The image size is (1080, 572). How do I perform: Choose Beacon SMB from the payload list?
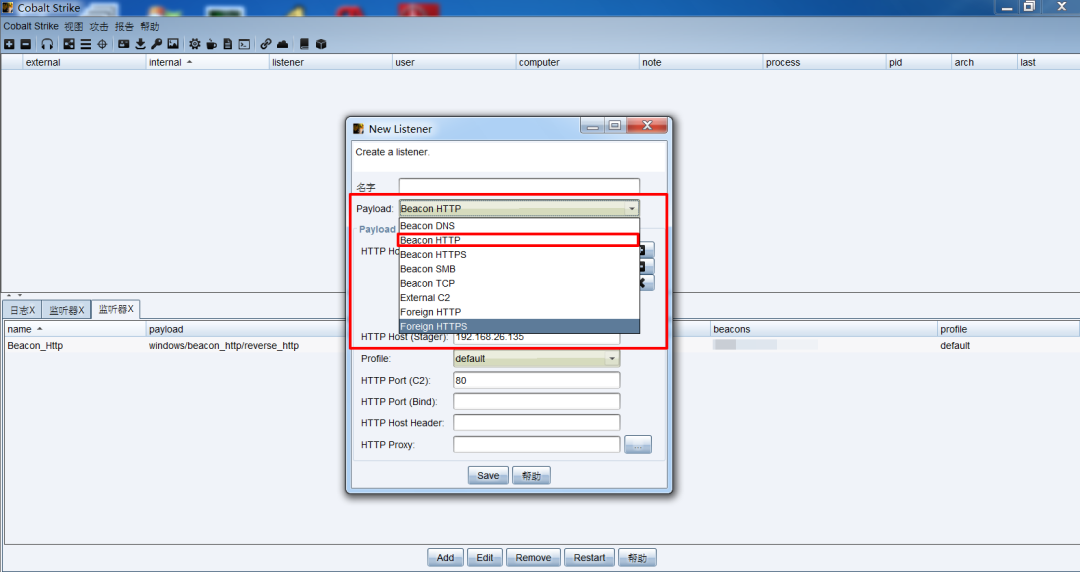519,269
